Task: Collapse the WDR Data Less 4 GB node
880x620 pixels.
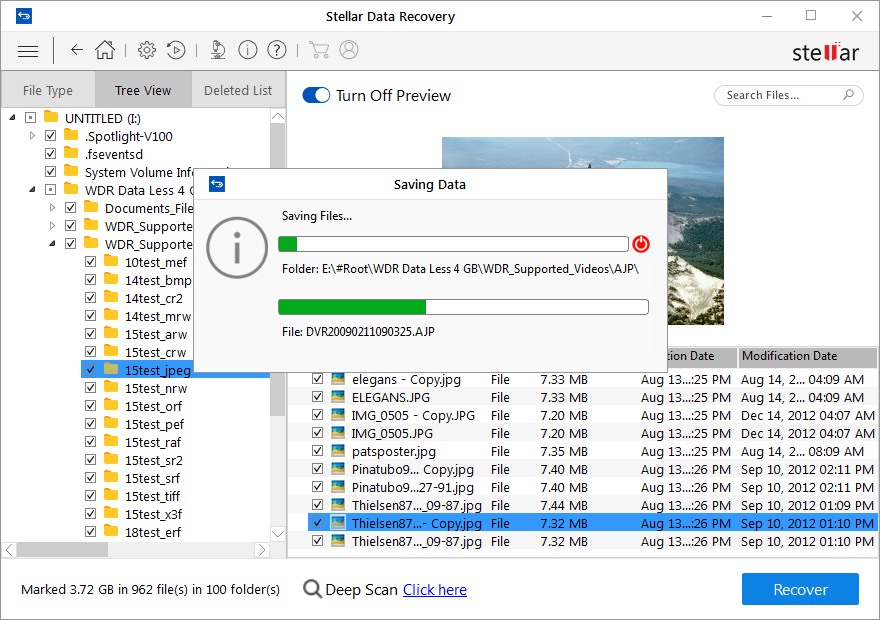Action: [33, 190]
